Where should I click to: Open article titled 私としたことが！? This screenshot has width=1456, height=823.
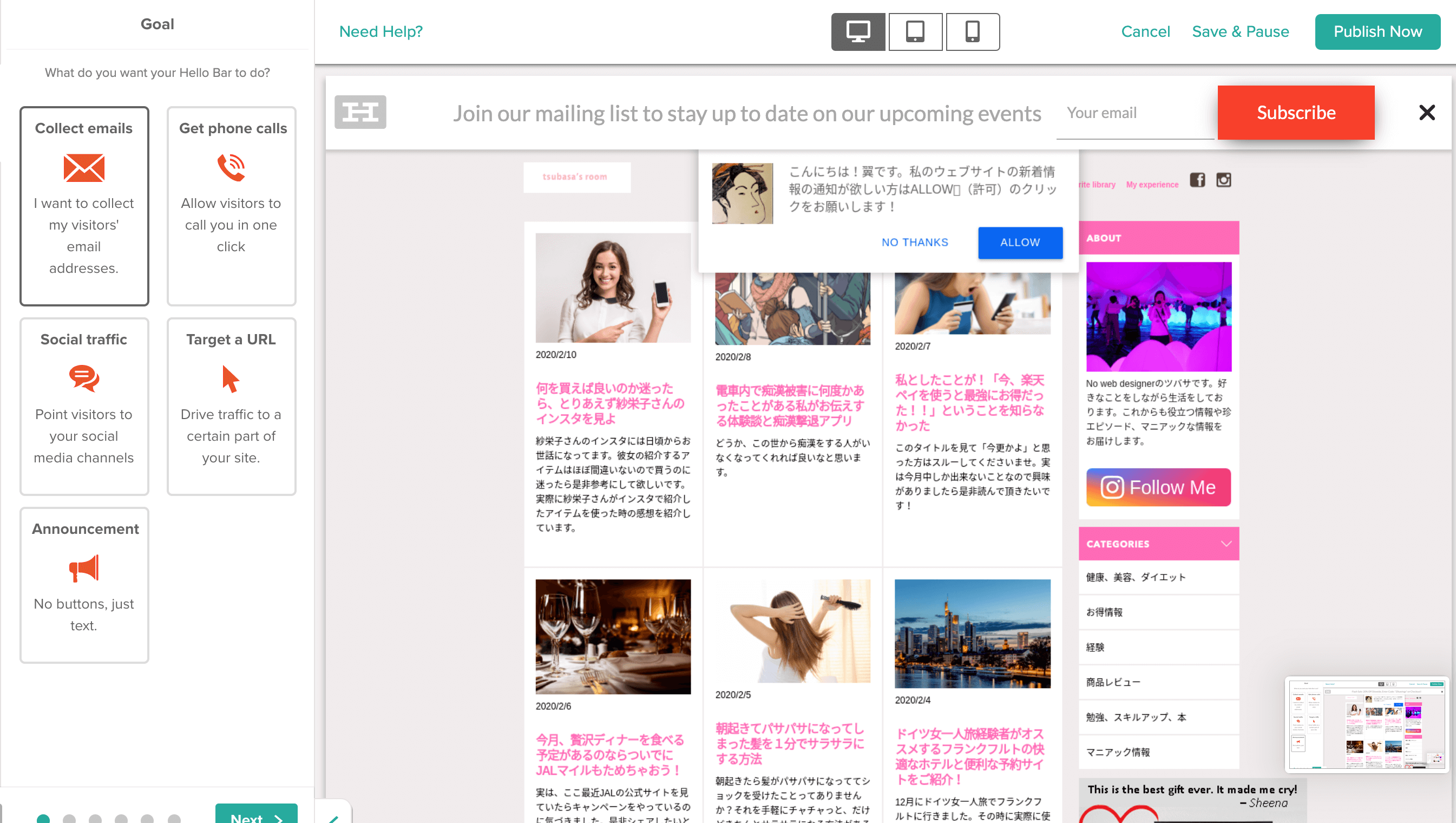click(970, 402)
